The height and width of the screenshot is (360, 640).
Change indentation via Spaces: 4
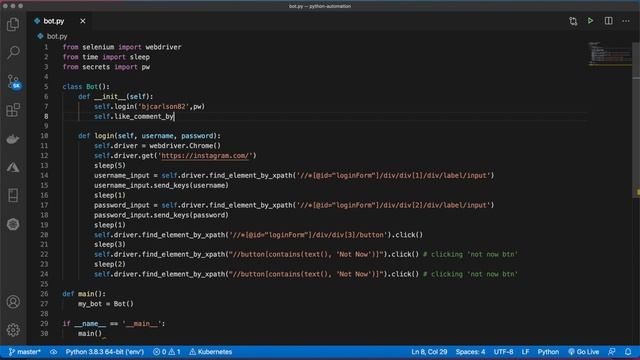tap(470, 352)
